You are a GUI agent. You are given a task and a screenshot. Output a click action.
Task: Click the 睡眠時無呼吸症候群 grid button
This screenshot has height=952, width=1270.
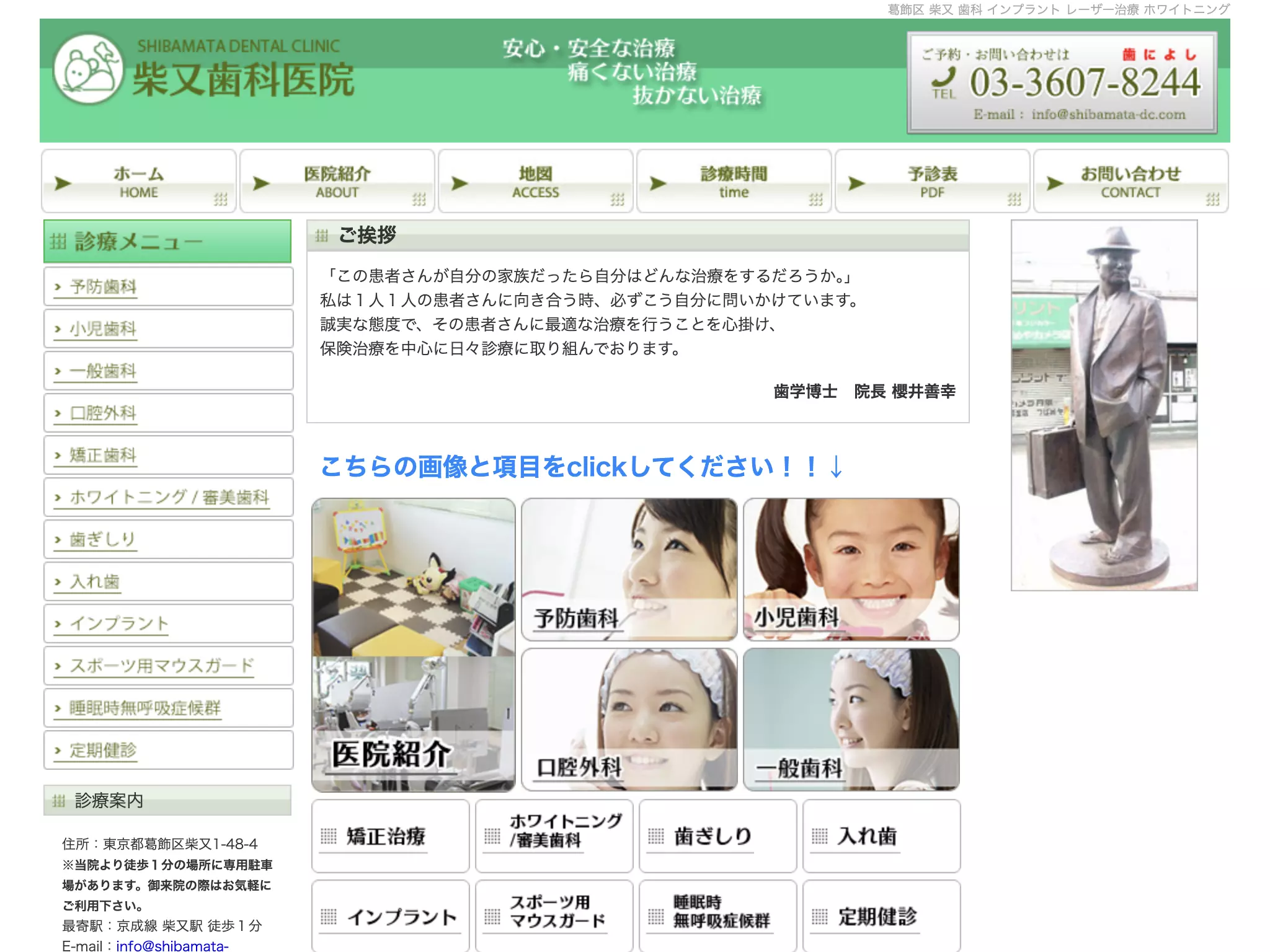point(718,916)
